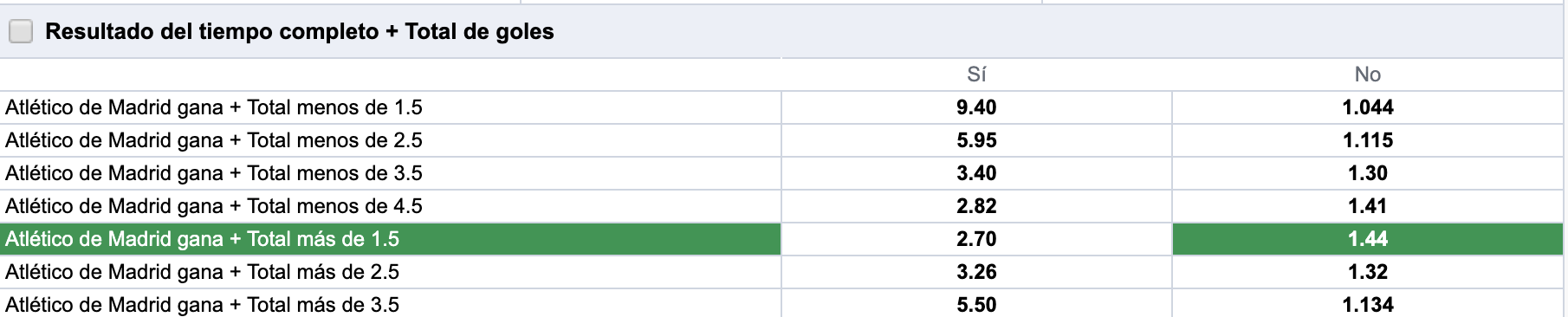Image resolution: width=1568 pixels, height=317 pixels.
Task: Choose 1.30 No odds for menos de 3.5
Action: [x=1368, y=173]
